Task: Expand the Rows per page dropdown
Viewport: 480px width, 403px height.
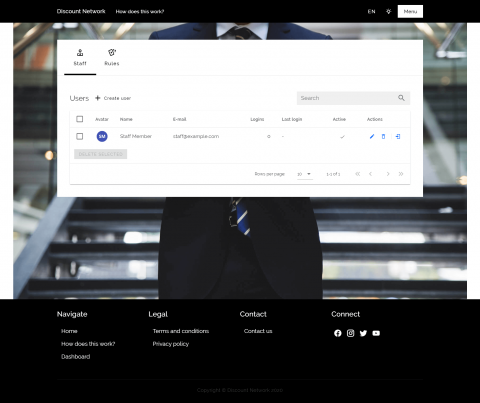Action: [x=305, y=174]
